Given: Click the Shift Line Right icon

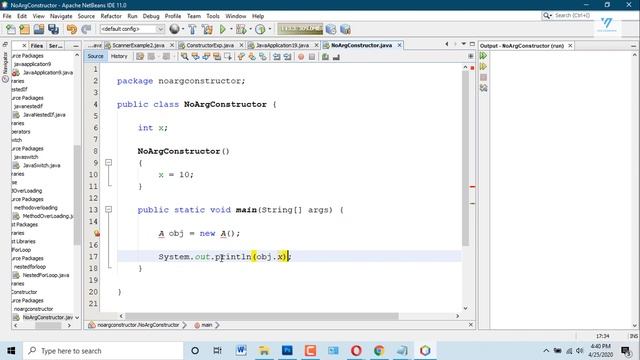Looking at the screenshot, I should (287, 57).
